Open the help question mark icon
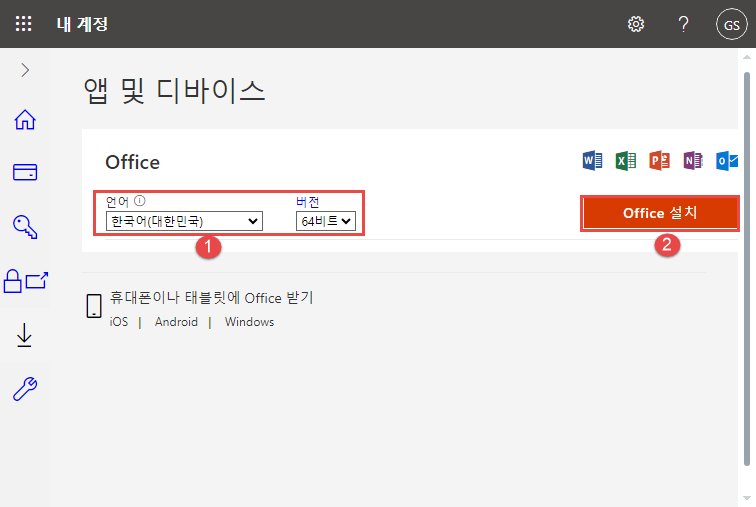 [683, 24]
